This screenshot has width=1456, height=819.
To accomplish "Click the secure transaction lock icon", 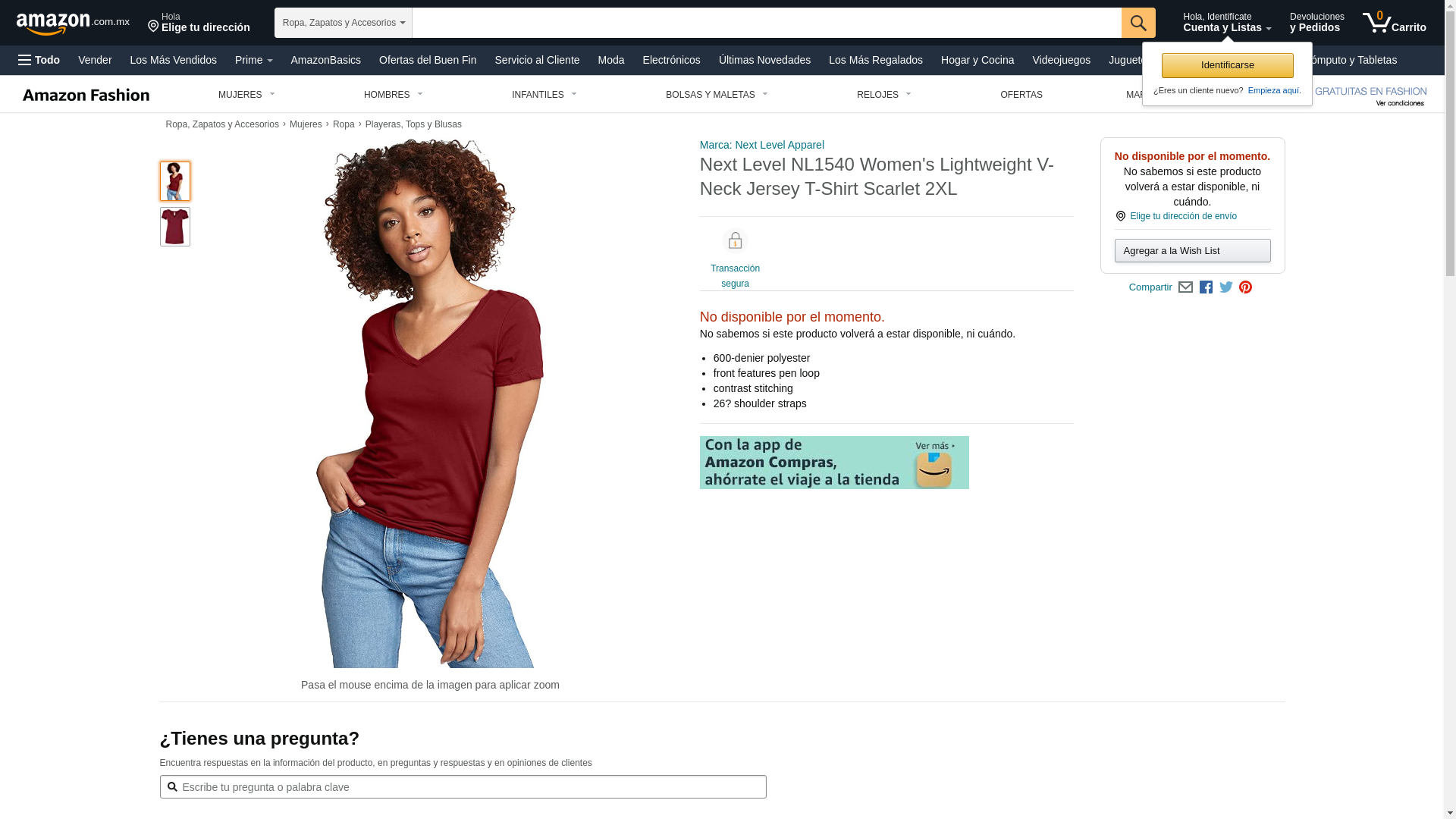I will (x=735, y=241).
